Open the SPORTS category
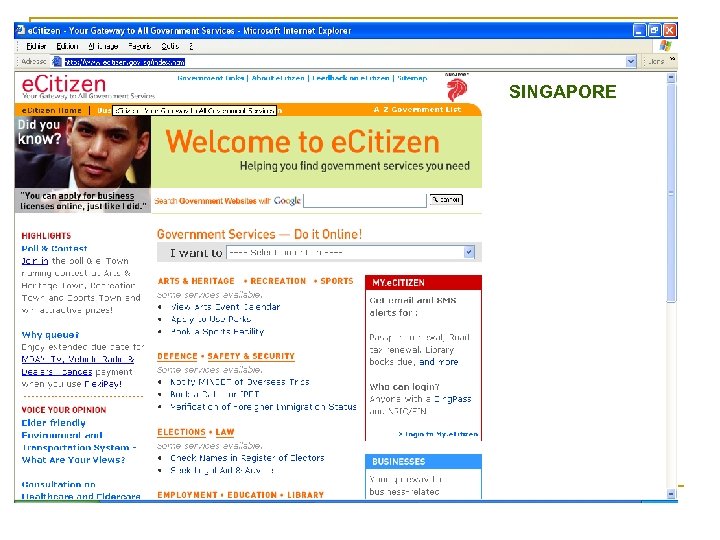Screen dimensions: 720x540 [x=337, y=281]
